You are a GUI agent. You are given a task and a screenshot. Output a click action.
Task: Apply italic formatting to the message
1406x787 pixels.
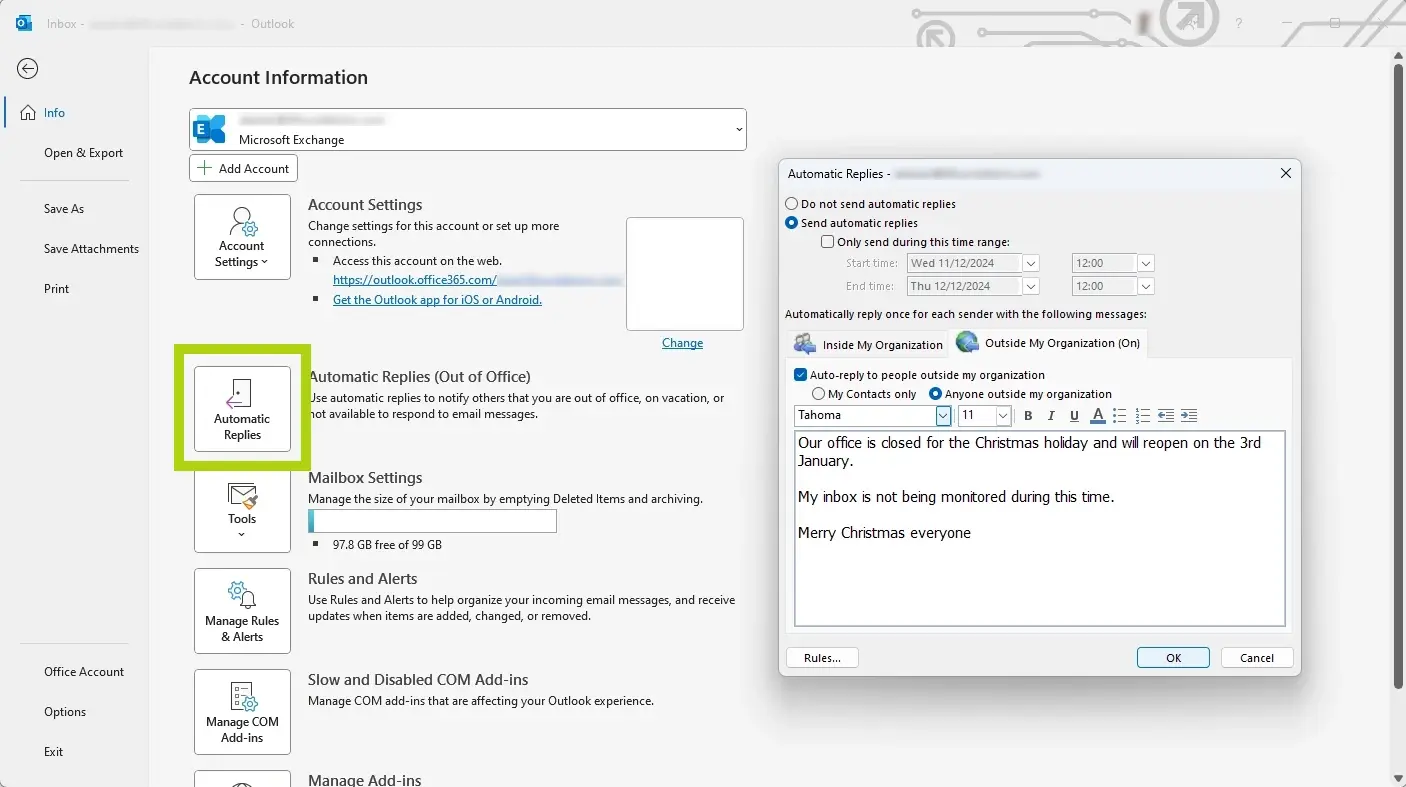(1051, 415)
